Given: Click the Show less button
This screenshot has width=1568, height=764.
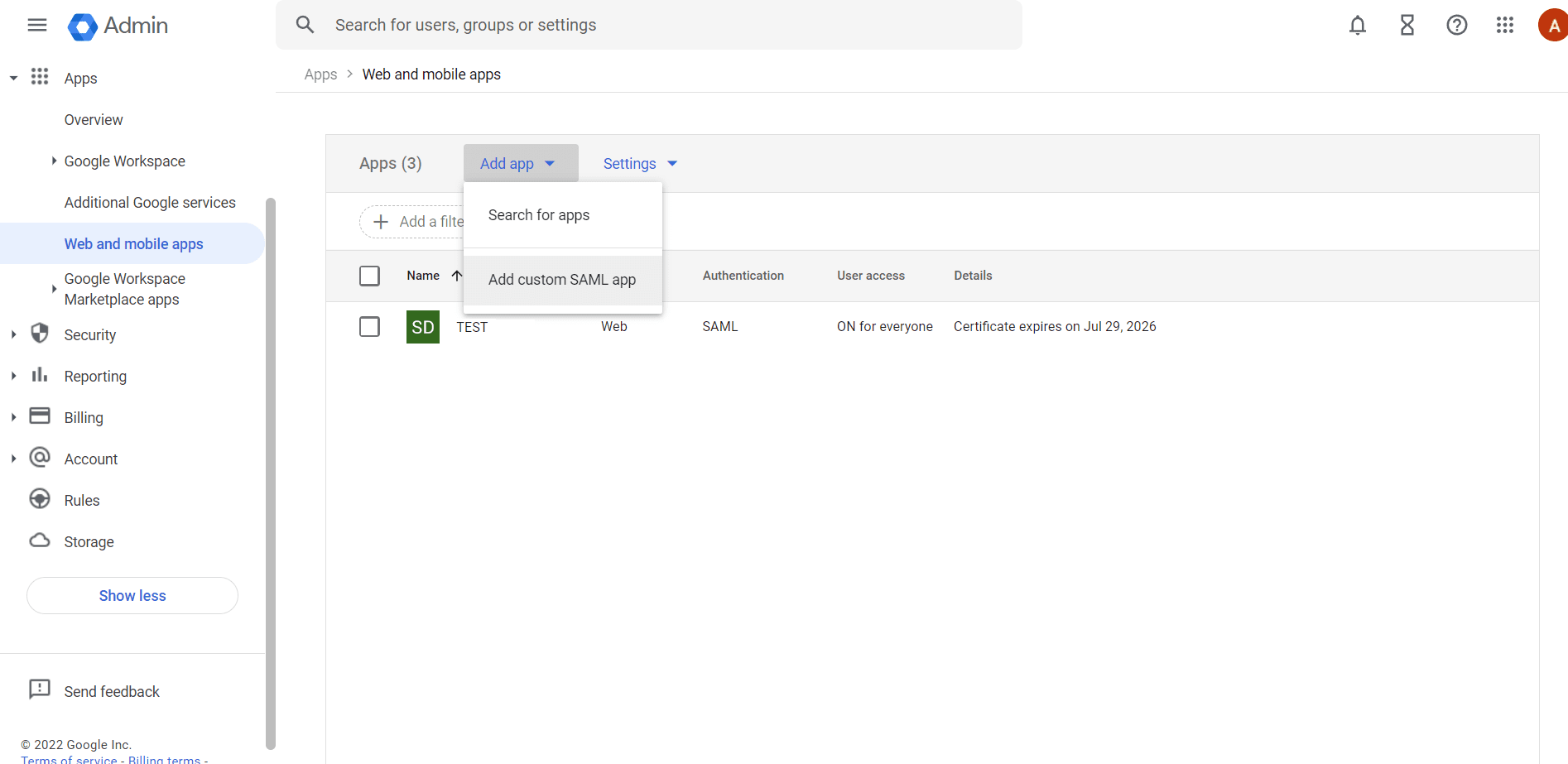Looking at the screenshot, I should click(132, 596).
